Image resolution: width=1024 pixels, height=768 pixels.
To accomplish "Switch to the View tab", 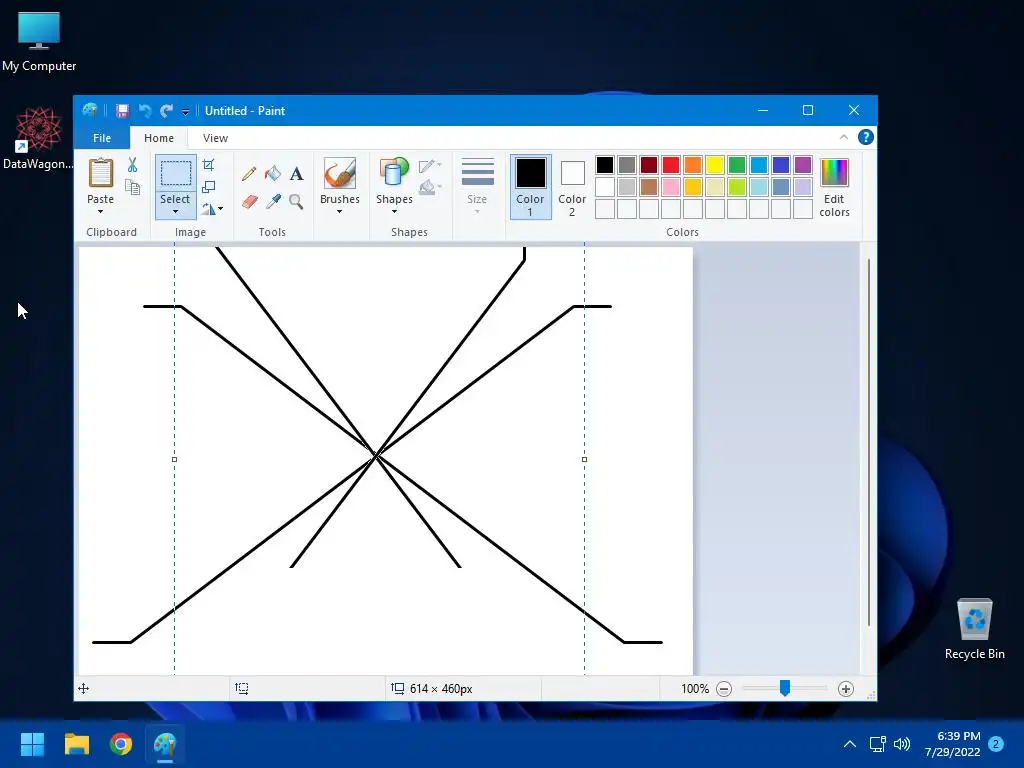I will [216, 138].
